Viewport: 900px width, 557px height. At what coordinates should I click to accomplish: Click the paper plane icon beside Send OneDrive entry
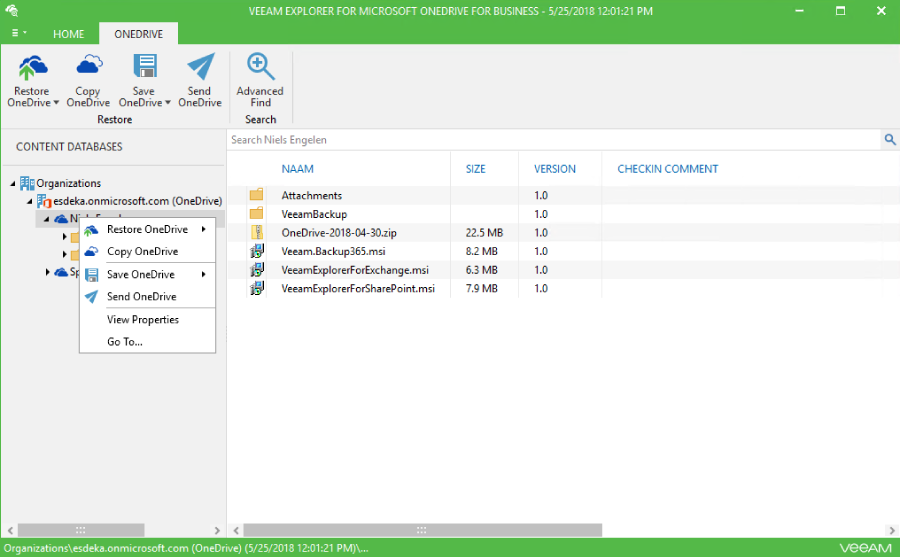point(91,296)
